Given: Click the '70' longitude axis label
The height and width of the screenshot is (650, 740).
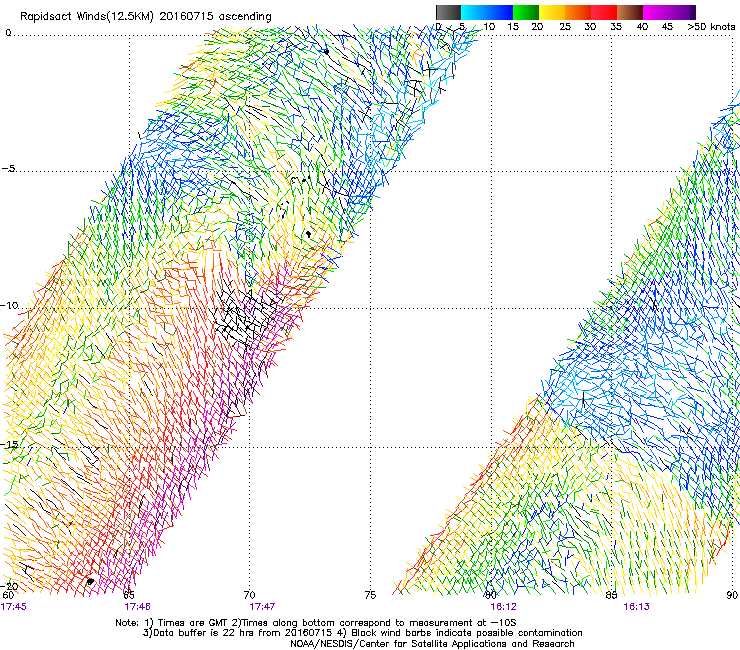Looking at the screenshot, I should (x=250, y=595).
